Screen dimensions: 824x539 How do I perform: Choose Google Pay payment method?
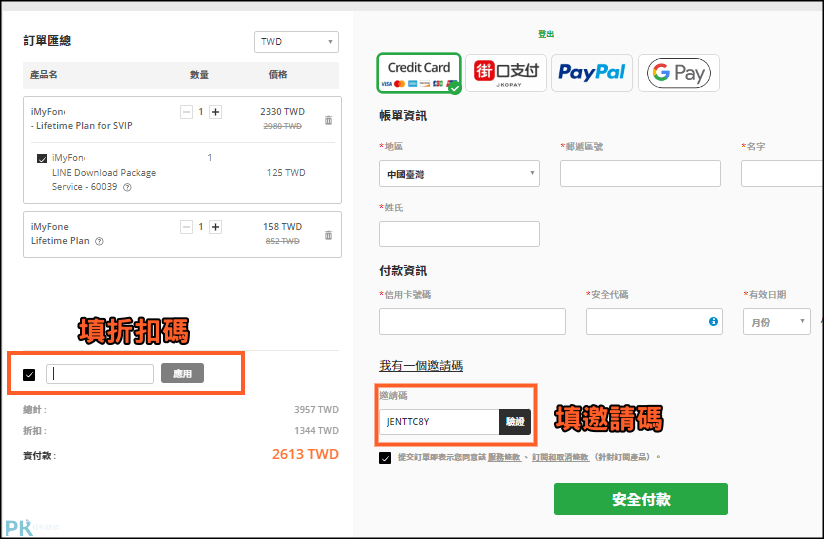point(679,73)
